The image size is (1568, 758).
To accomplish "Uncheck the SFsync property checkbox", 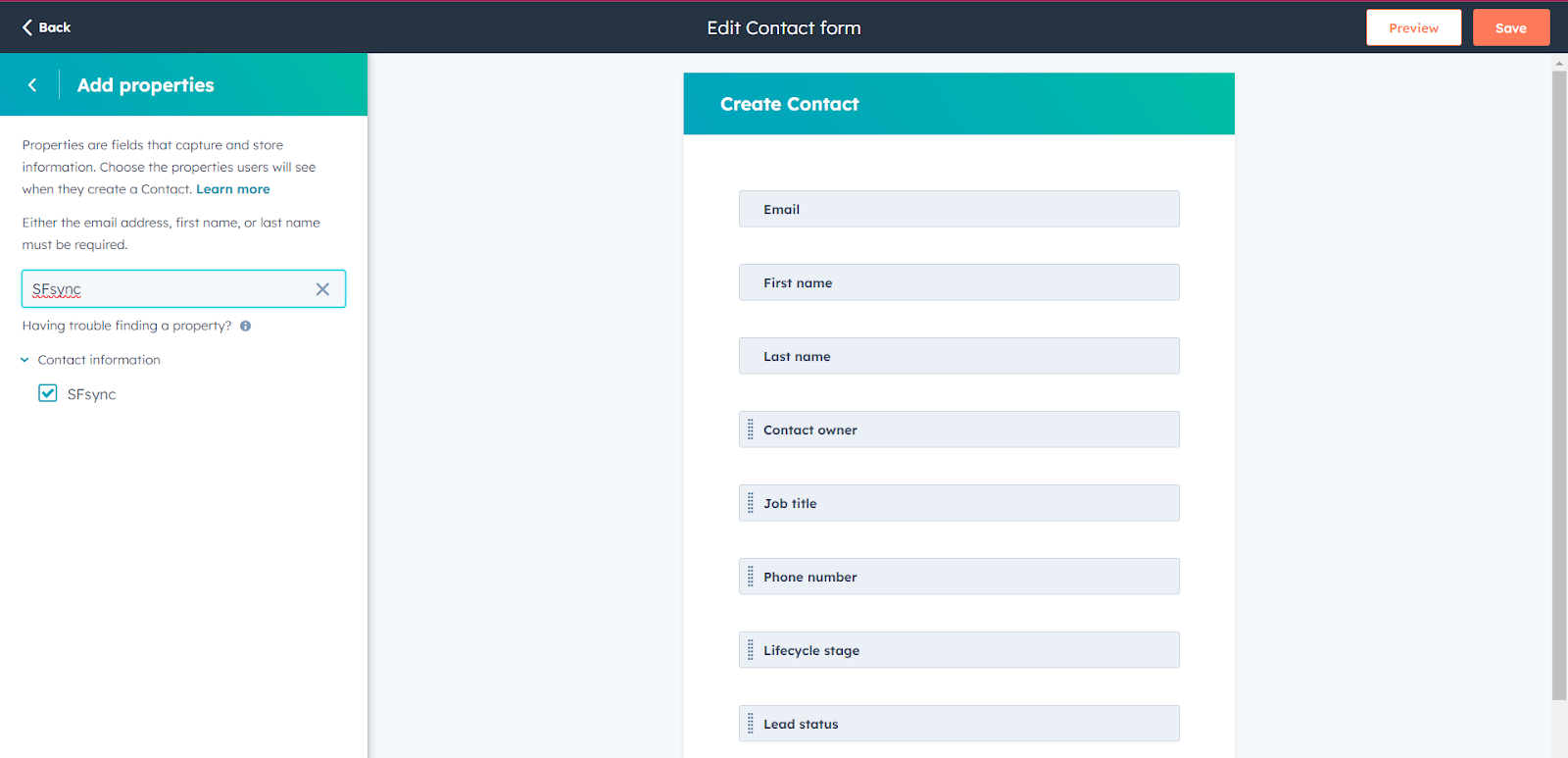I will click(x=47, y=392).
